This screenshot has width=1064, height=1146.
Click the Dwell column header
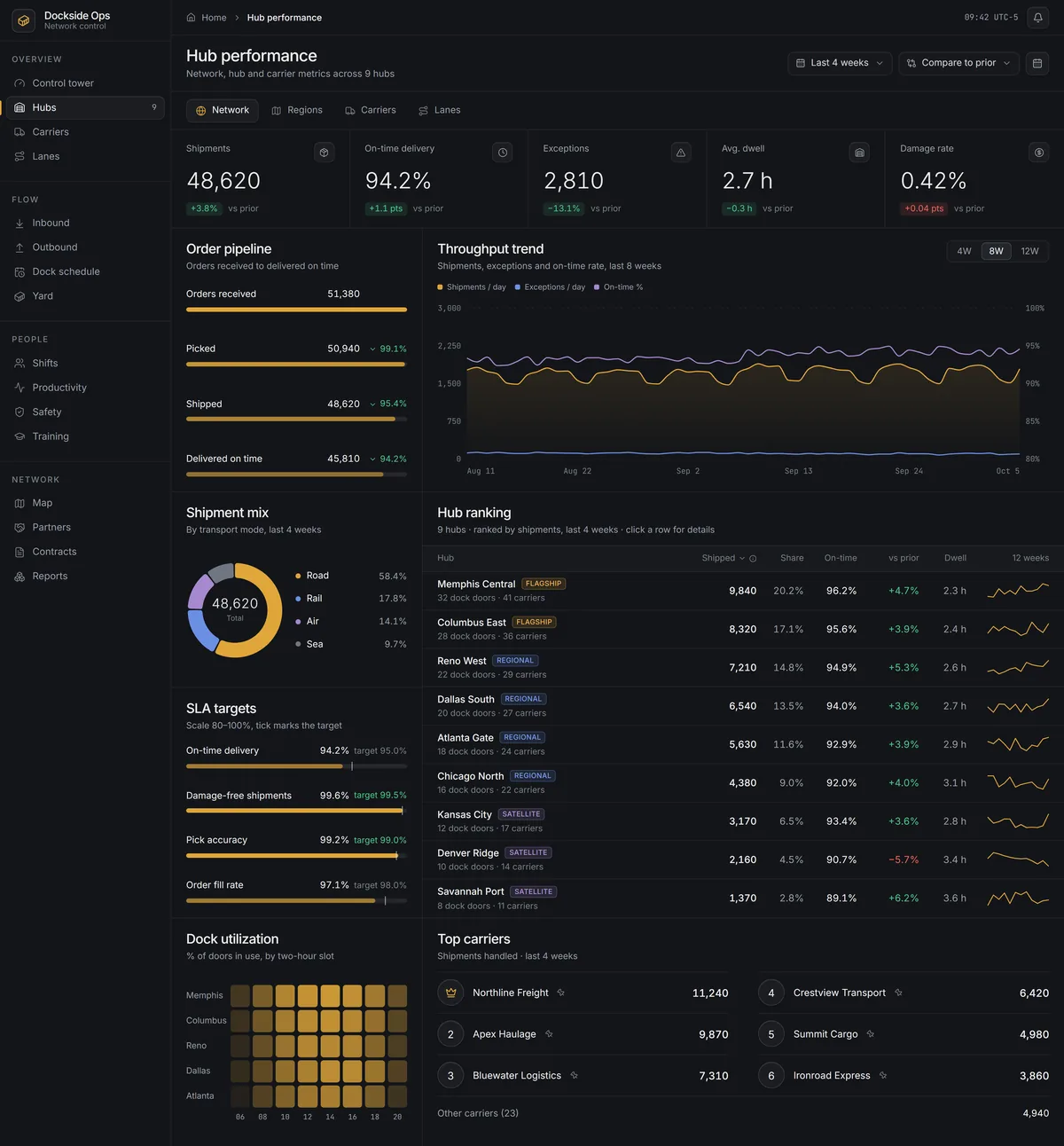(955, 559)
